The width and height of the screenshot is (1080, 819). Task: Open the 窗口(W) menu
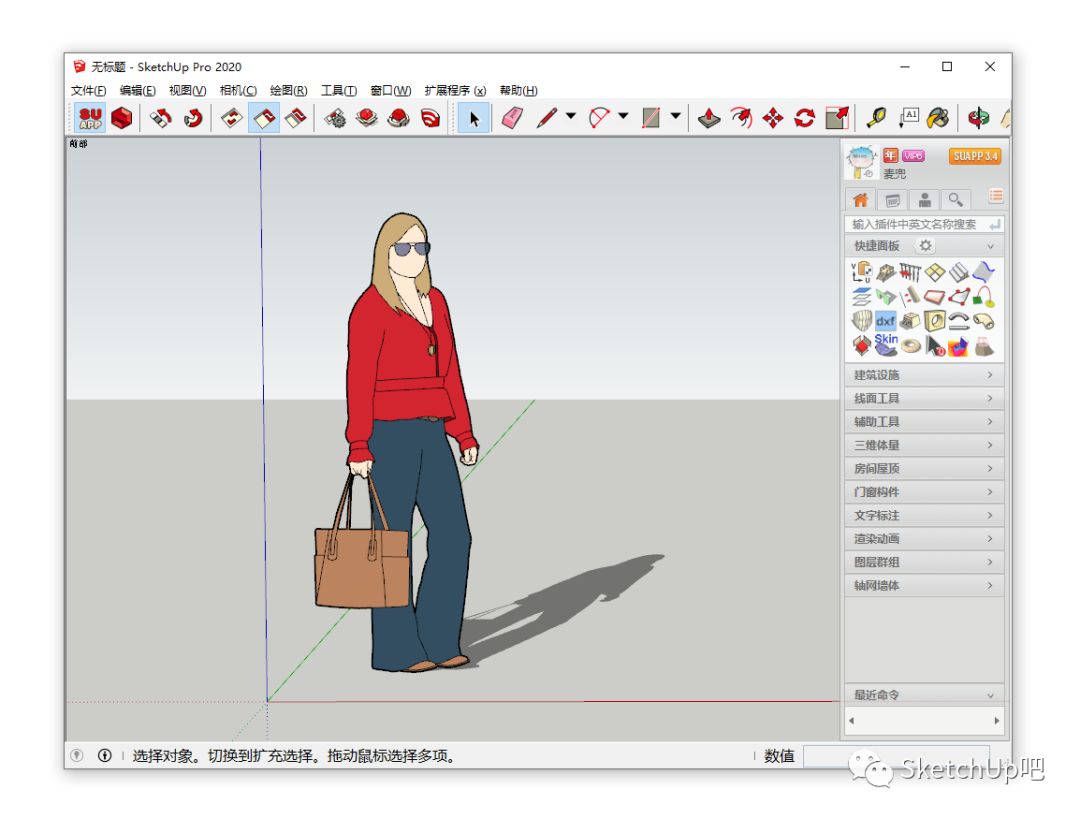click(391, 90)
